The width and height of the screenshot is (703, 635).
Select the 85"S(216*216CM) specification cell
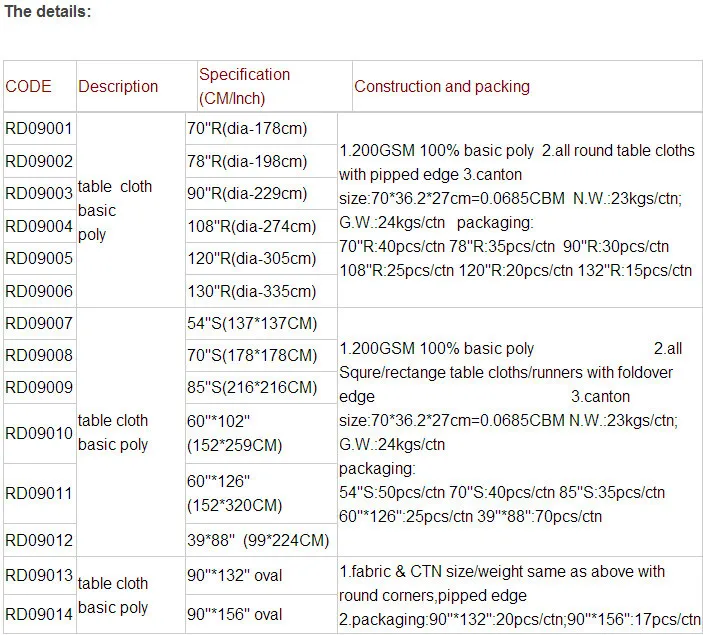click(251, 387)
